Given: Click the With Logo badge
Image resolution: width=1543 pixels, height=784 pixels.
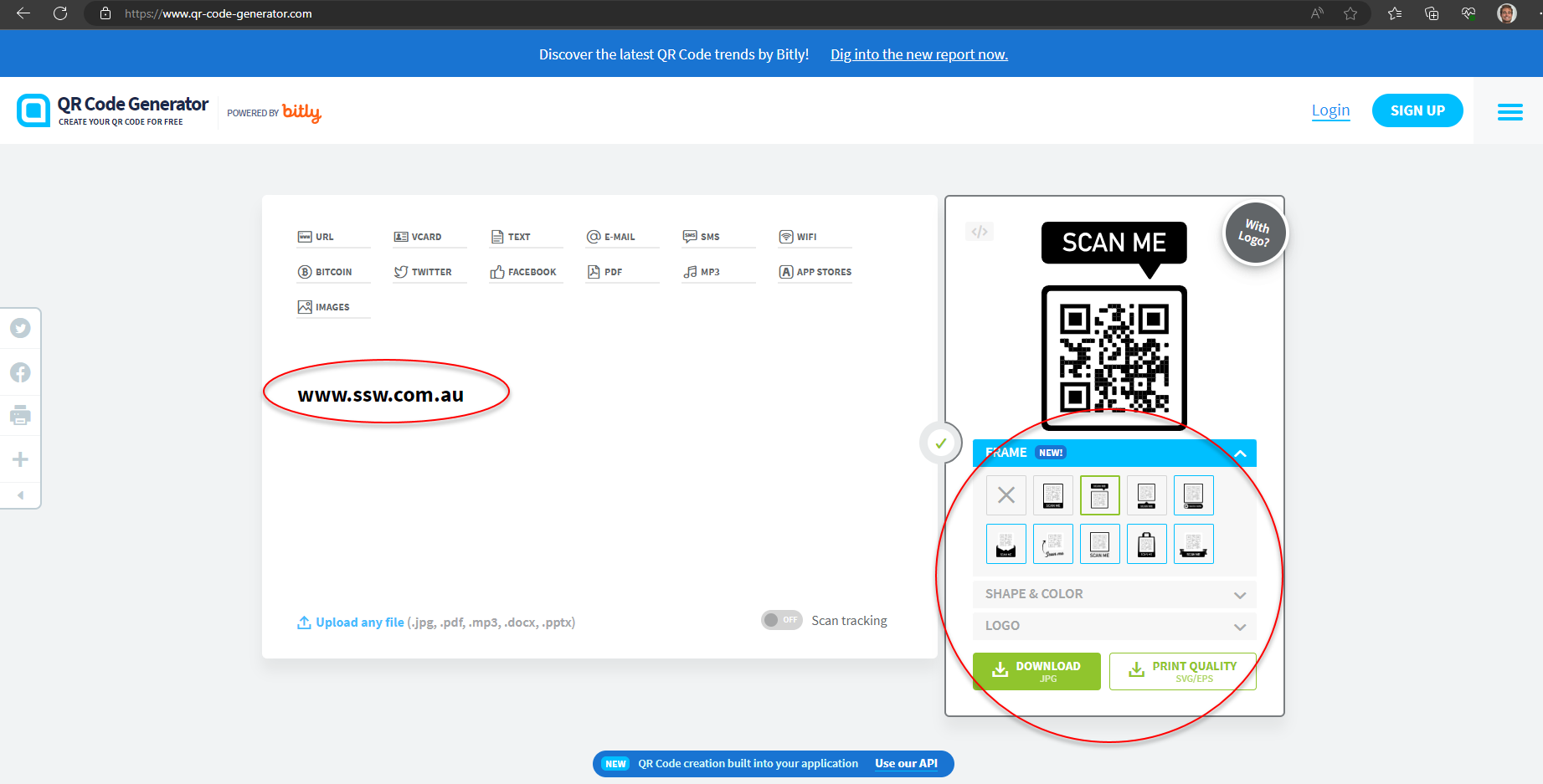Looking at the screenshot, I should [x=1254, y=233].
